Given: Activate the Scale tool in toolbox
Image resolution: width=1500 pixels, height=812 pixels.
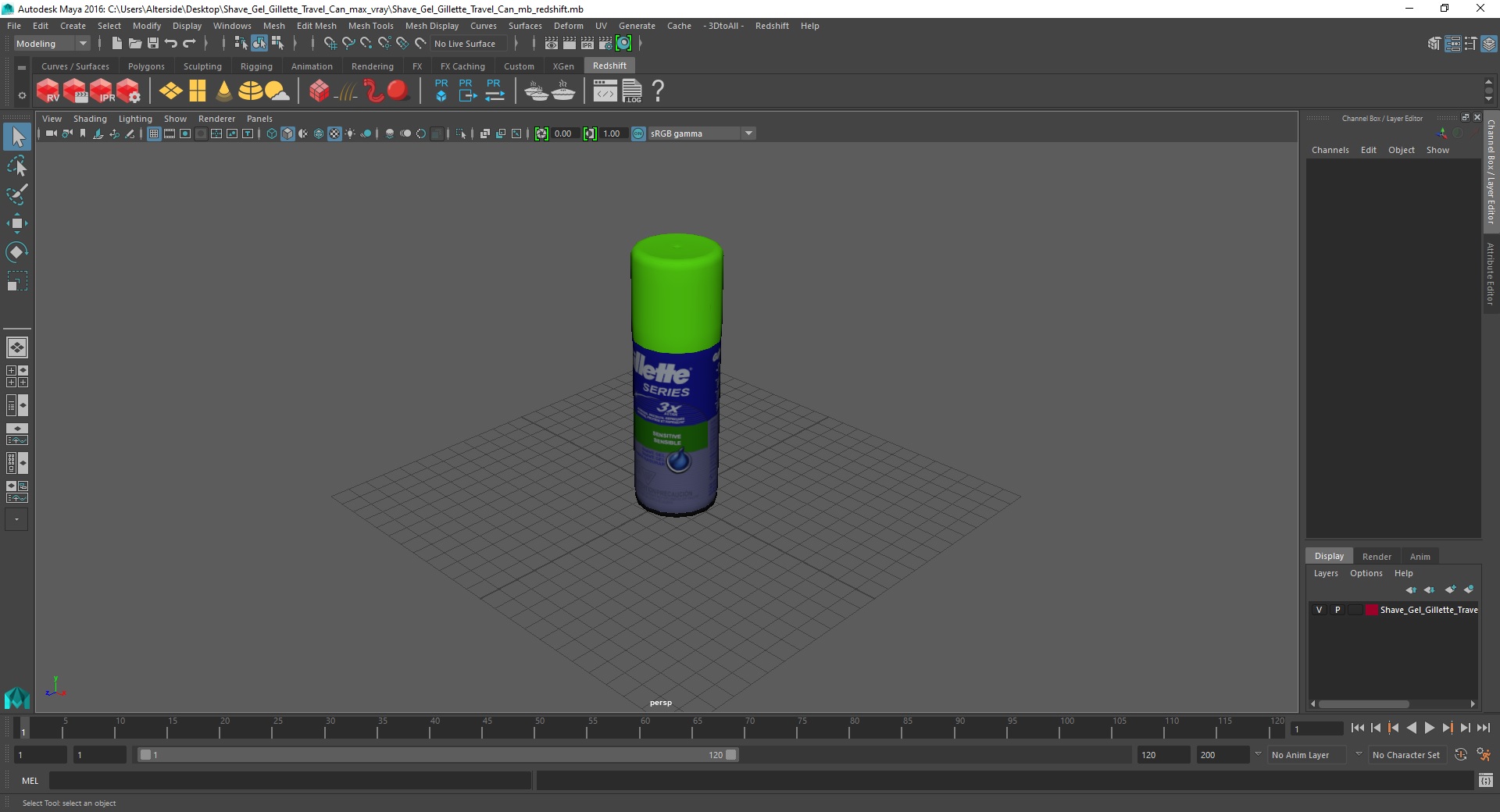Looking at the screenshot, I should 16,281.
